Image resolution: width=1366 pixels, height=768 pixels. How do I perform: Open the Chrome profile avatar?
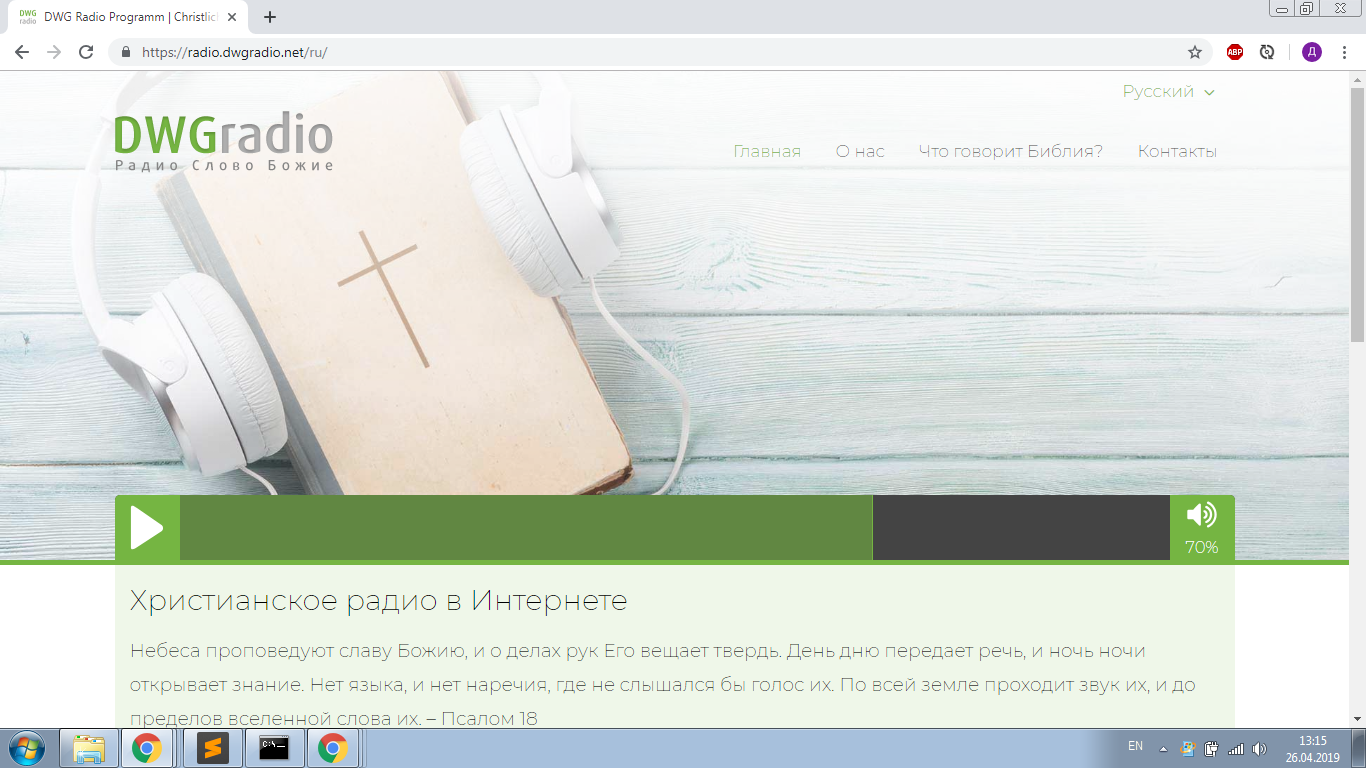tap(1311, 52)
